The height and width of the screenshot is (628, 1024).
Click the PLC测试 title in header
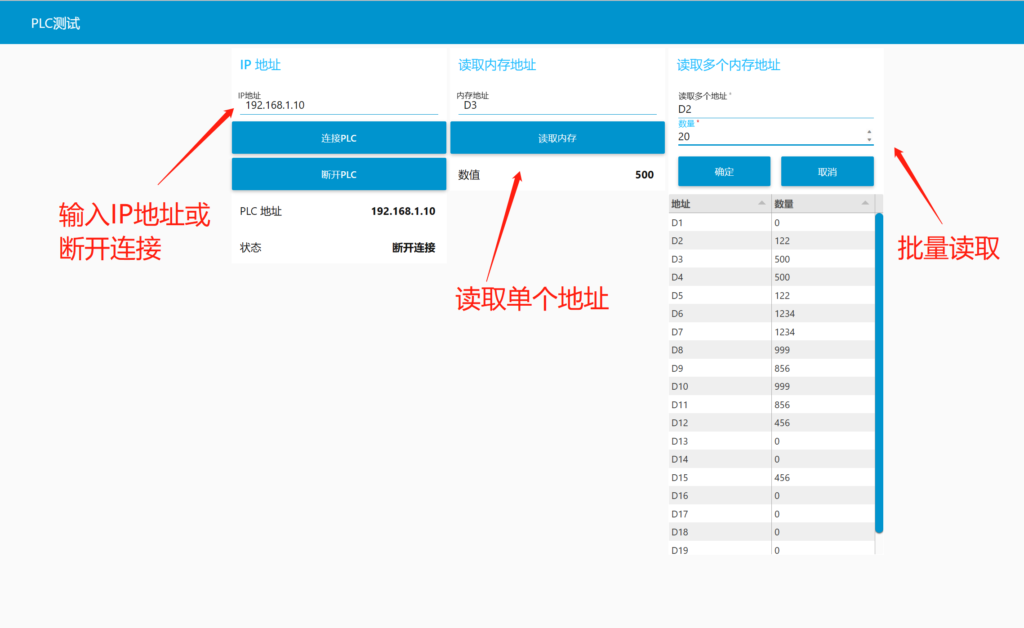tap(56, 23)
